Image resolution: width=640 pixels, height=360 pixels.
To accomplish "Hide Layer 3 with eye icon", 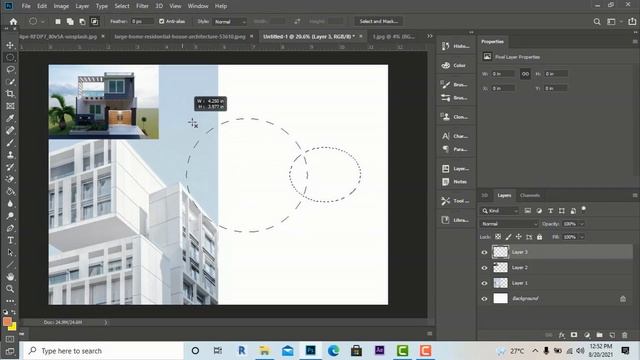I will (x=484, y=252).
